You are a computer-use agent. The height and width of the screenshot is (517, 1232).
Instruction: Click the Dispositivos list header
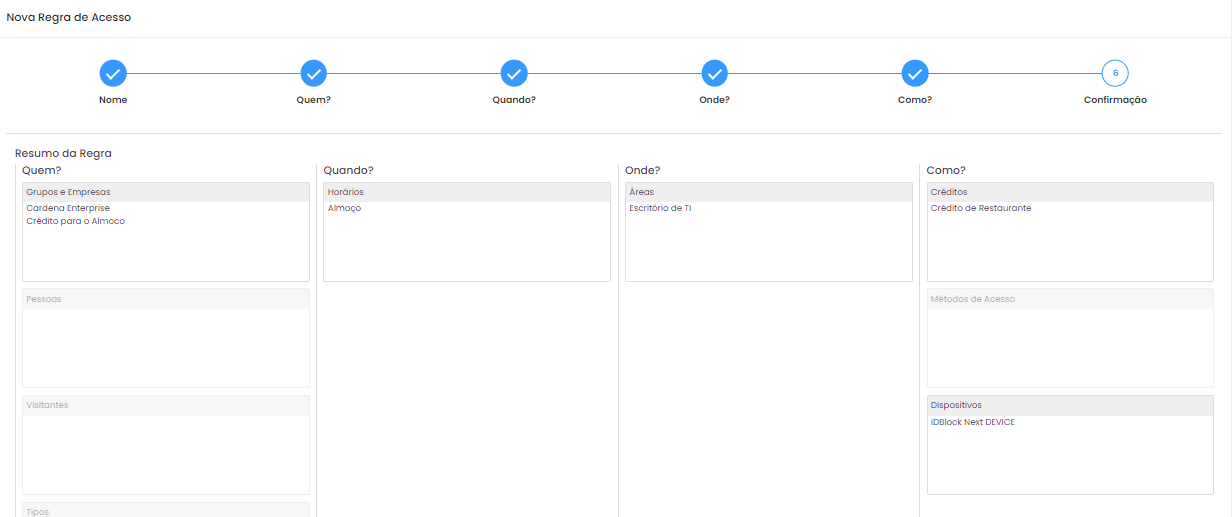pyautogui.click(x=1070, y=405)
